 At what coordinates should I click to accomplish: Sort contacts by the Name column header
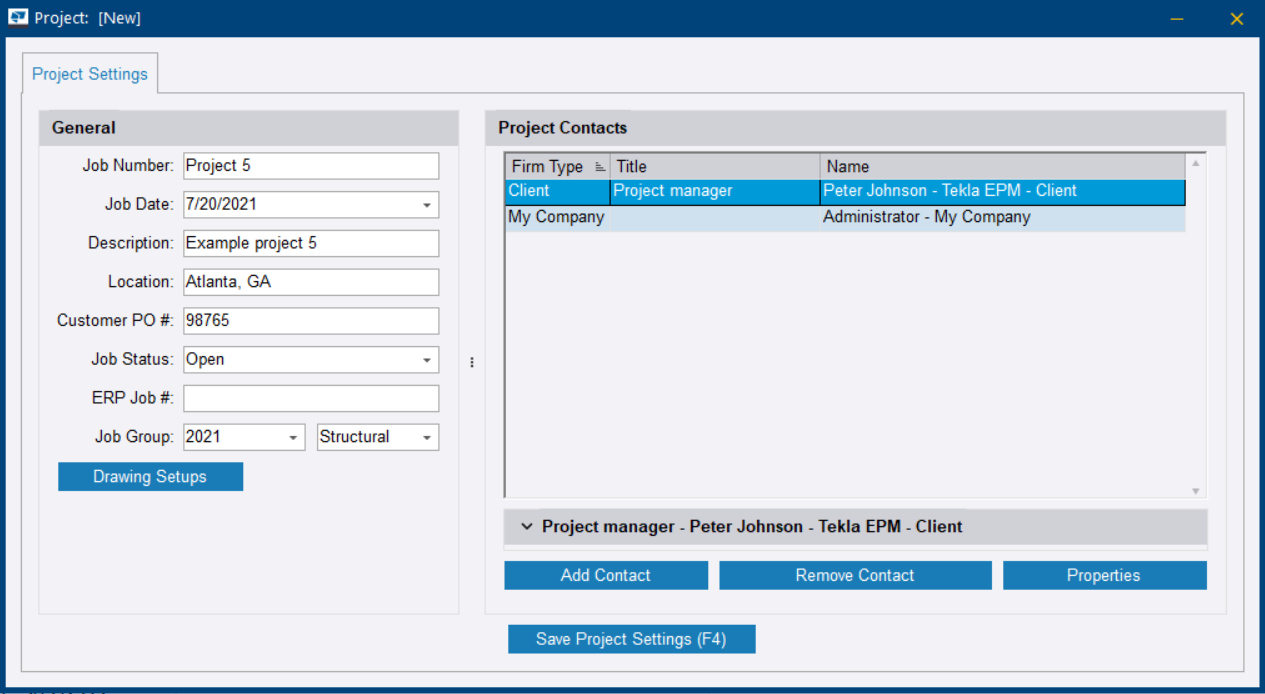(1000, 167)
